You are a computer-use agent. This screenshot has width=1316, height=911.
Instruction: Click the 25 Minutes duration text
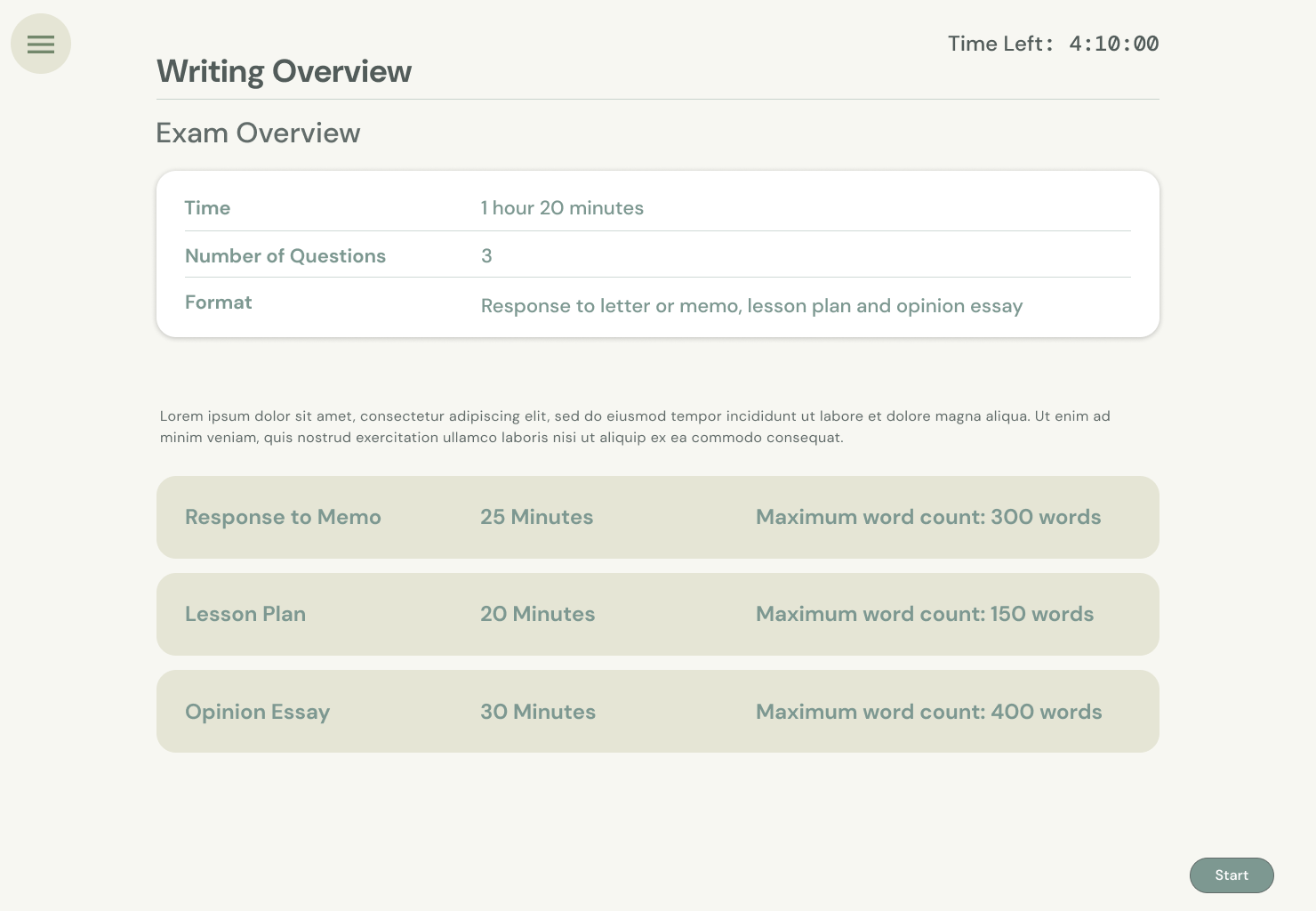536,517
